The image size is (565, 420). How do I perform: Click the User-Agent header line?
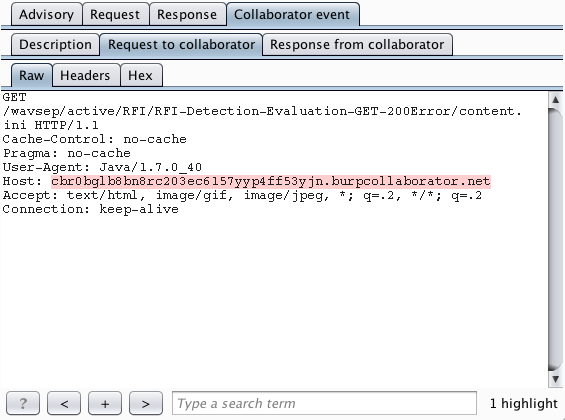pyautogui.click(x=102, y=167)
